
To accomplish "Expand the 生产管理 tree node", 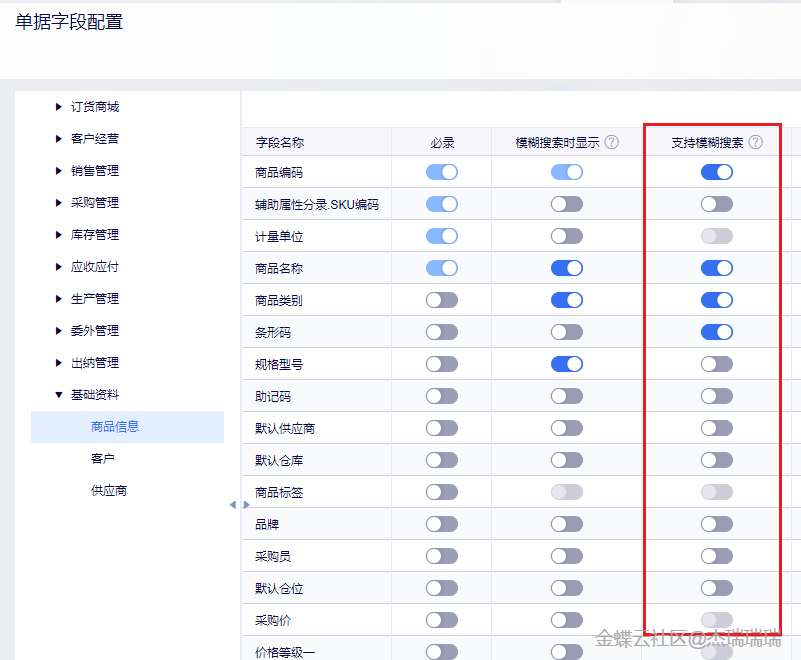I will point(58,299).
